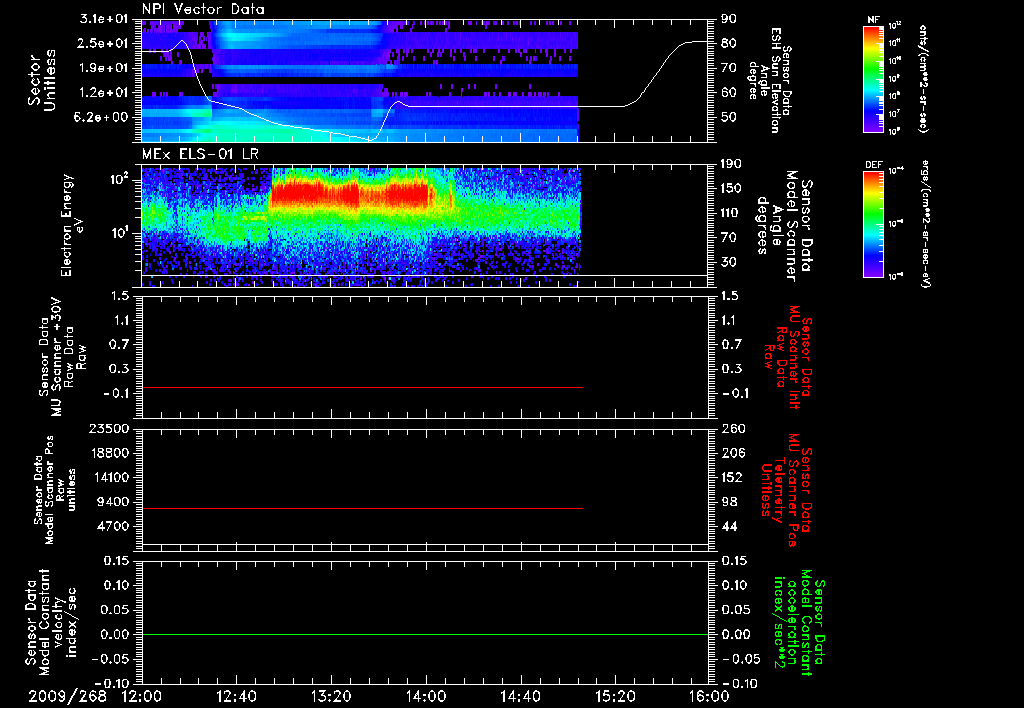Click the 13:20 time tick label
The width and height of the screenshot is (1024, 708).
[331, 696]
